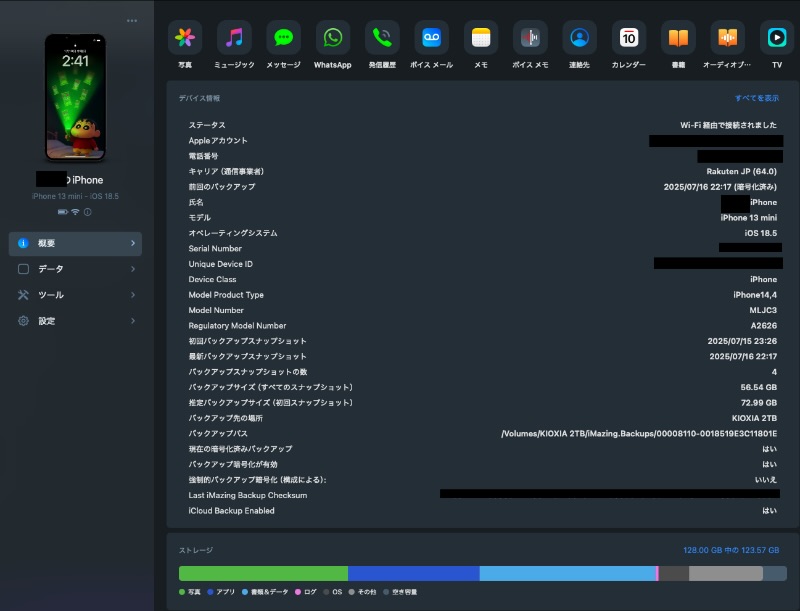Expand the 概要 chevron arrow
Screen dimensions: 800x611
(133, 243)
